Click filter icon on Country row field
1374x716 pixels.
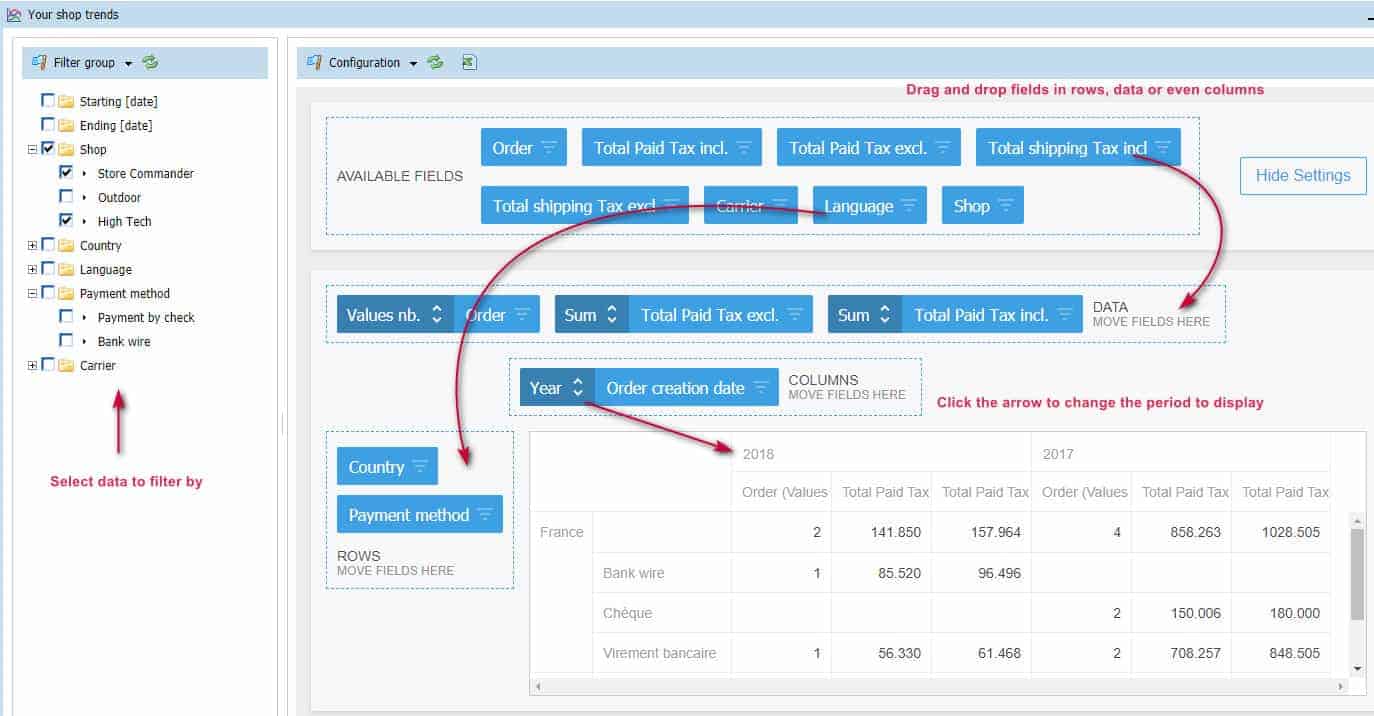point(420,467)
